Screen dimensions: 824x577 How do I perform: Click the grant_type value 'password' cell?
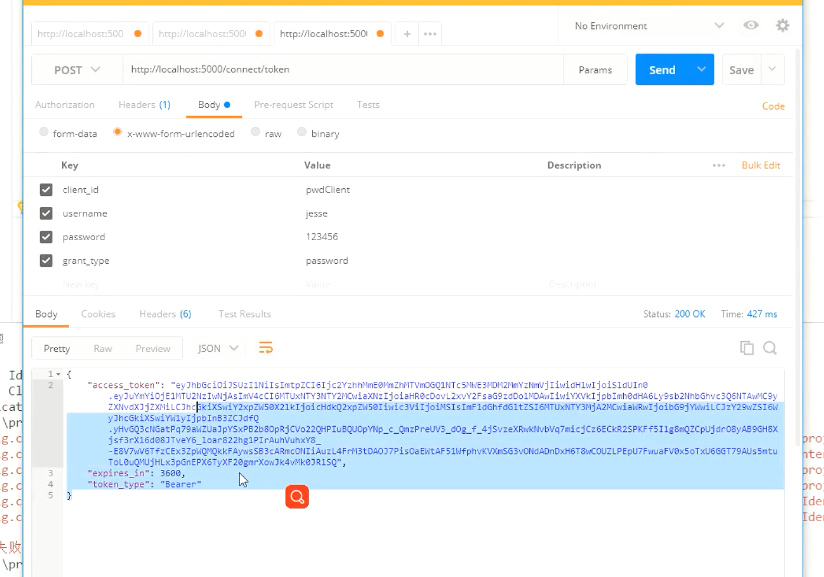click(x=327, y=261)
